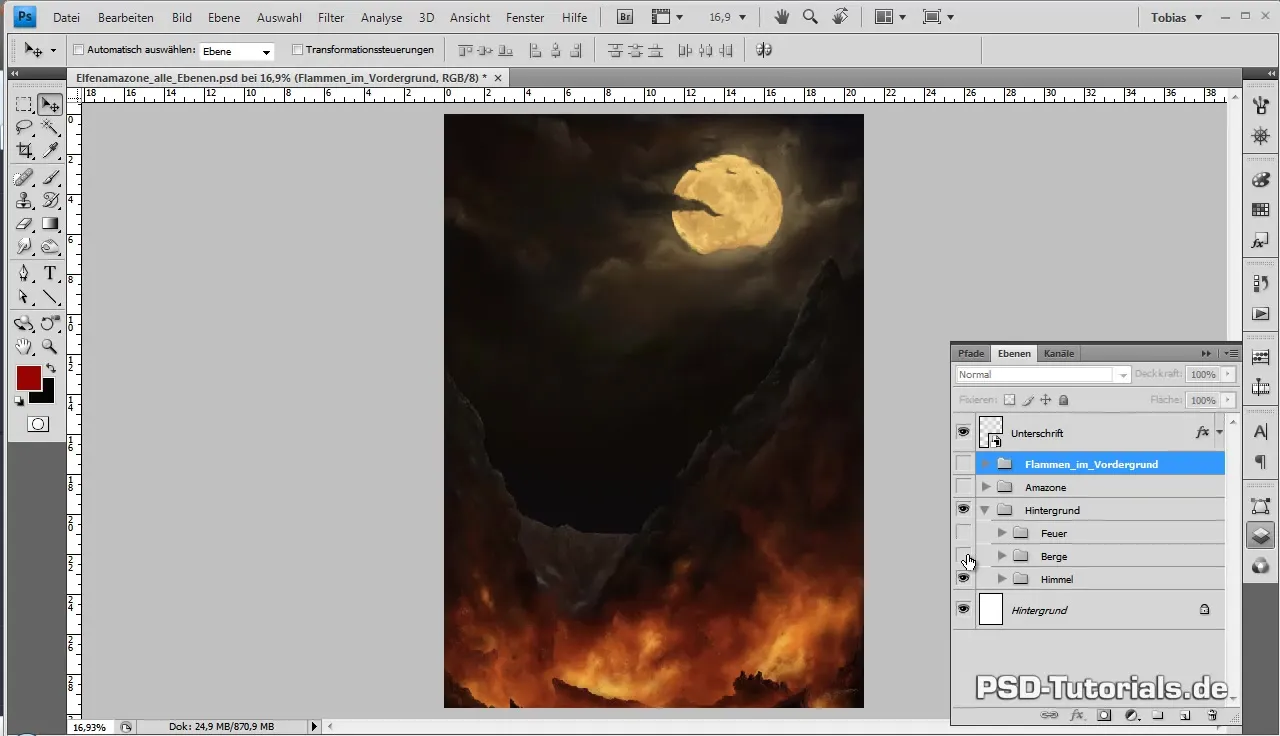Screen dimensions: 1280x736
Task: Open the Layers panel options menu
Action: pyautogui.click(x=1232, y=353)
